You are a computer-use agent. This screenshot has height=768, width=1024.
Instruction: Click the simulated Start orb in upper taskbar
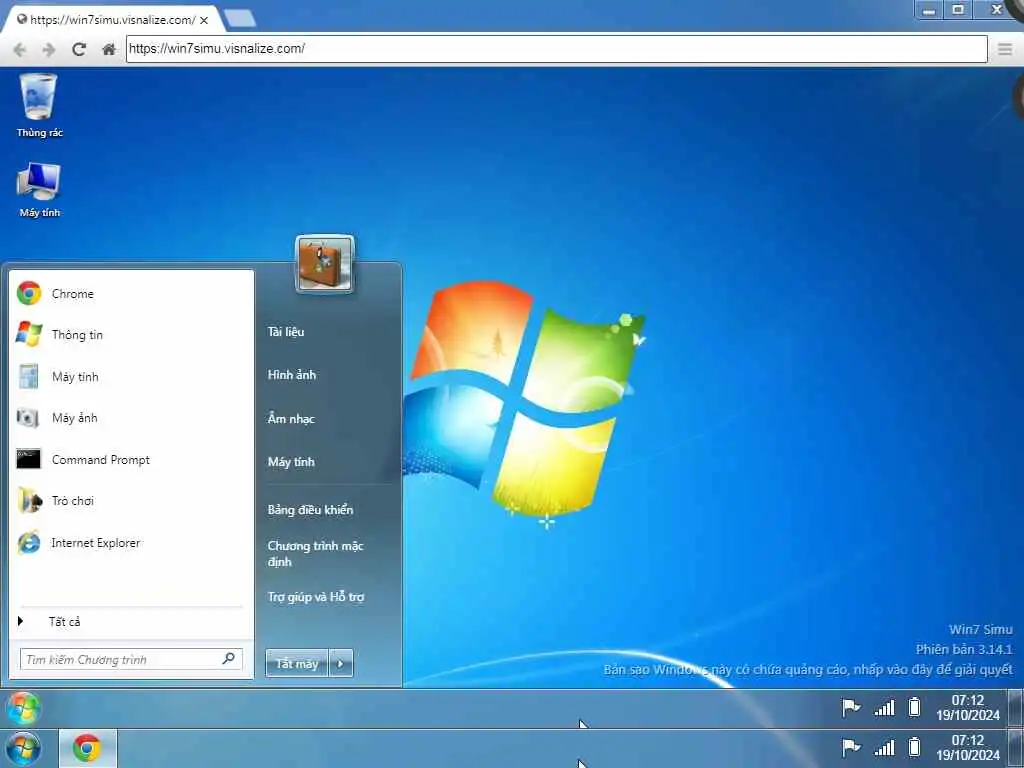pos(24,709)
